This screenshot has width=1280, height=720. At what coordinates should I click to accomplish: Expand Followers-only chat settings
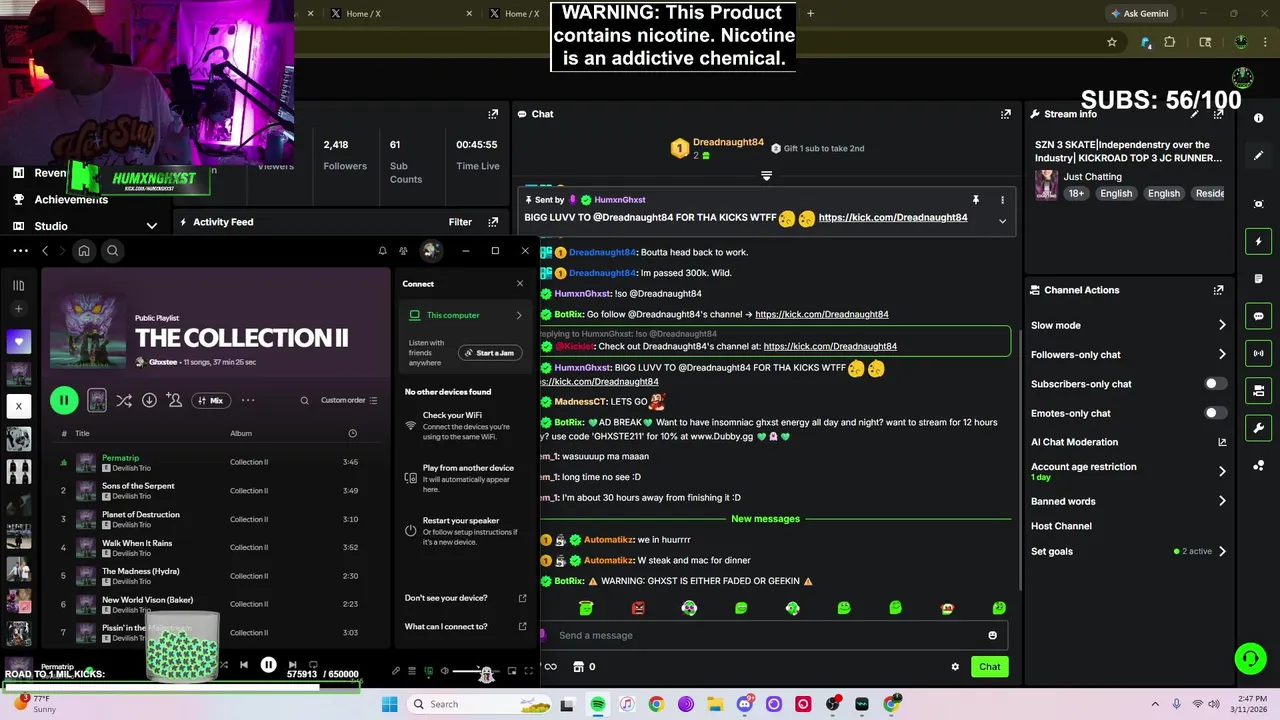(x=1128, y=354)
